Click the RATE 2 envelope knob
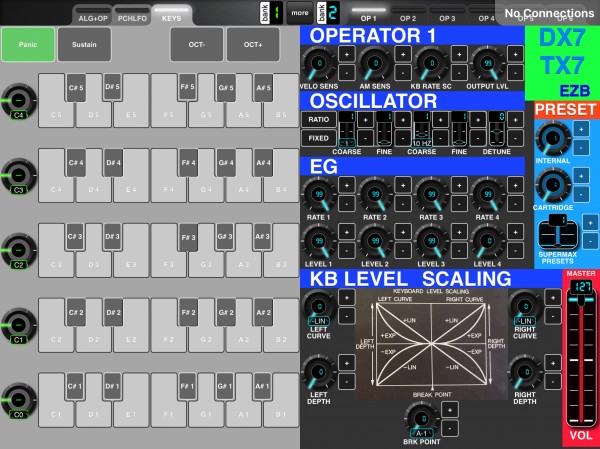 click(375, 196)
